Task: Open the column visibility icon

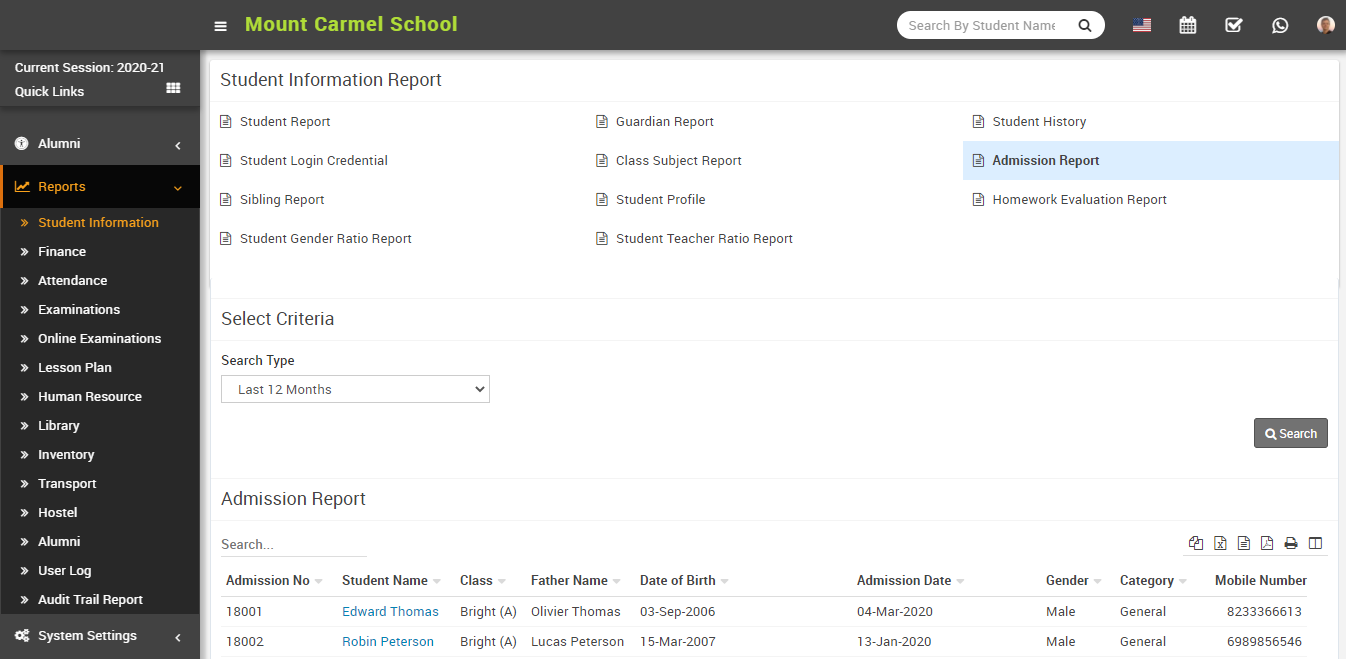Action: pyautogui.click(x=1315, y=543)
